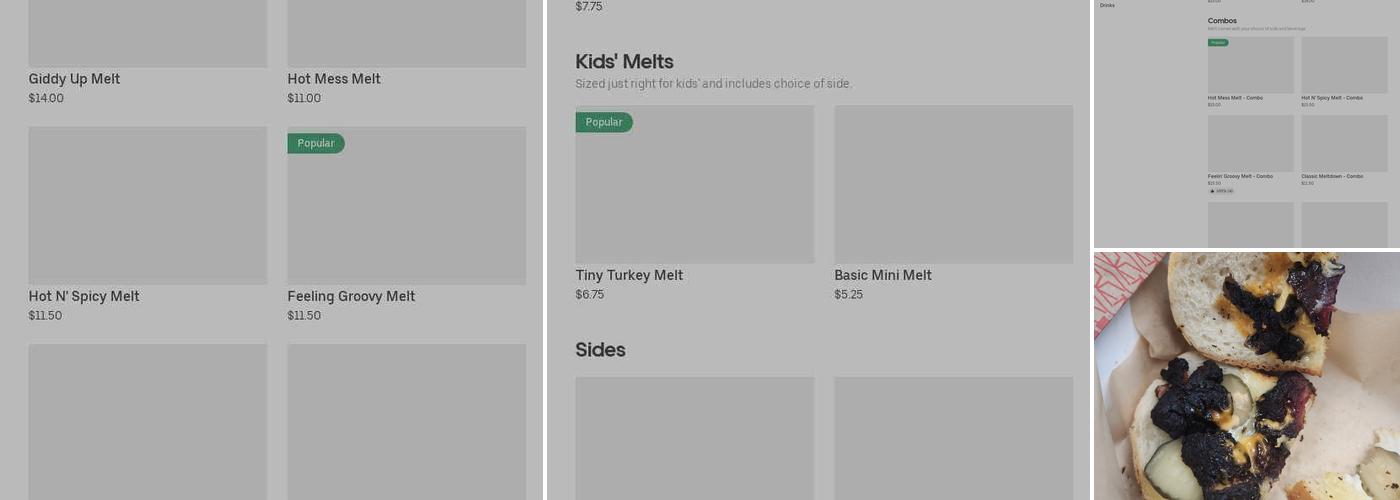
Task: Open the Tiny Turkey Melt photo
Action: 695,185
